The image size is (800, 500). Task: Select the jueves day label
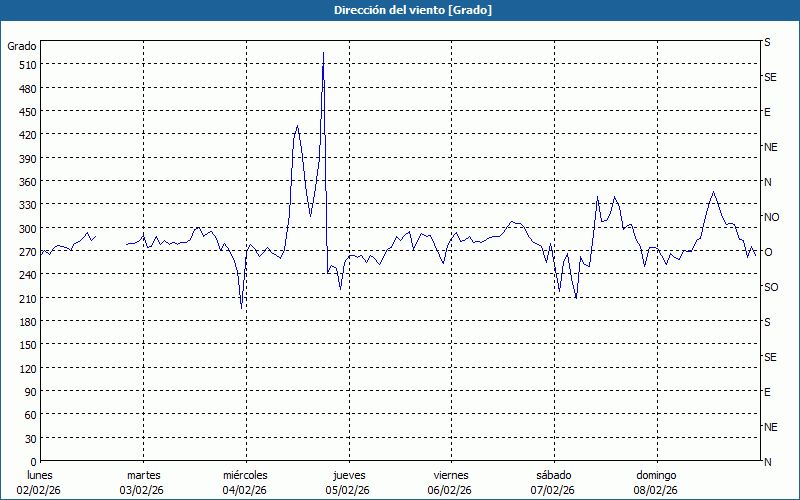pyautogui.click(x=348, y=475)
